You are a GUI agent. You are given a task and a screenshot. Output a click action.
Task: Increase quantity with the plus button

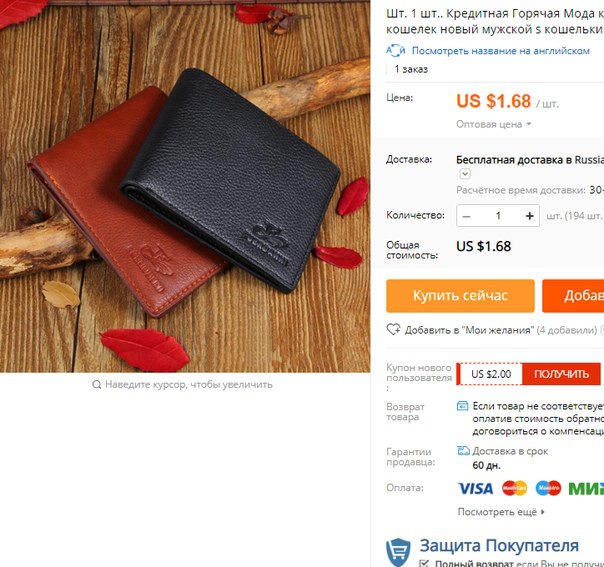point(530,216)
